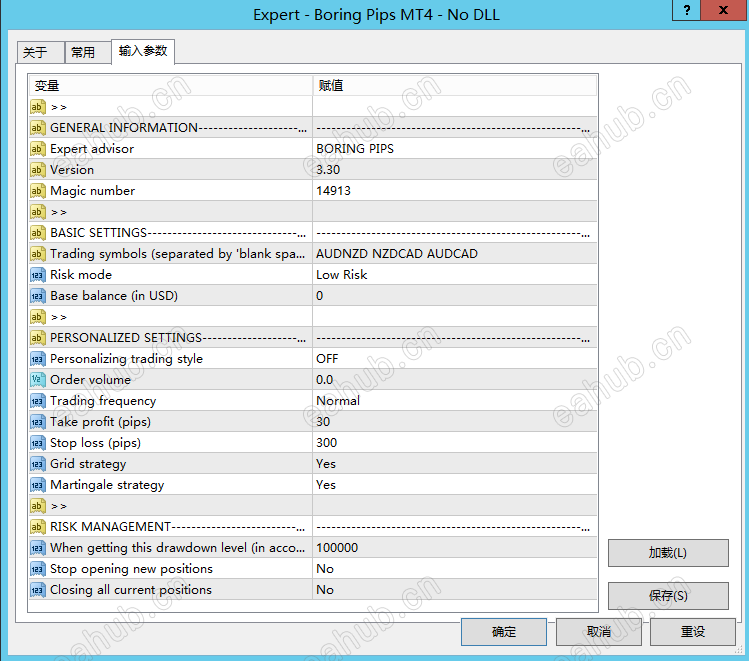Screen dimensions: 749x661
Task: Open Martingale strategy value Yes
Action: pyautogui.click(x=455, y=485)
